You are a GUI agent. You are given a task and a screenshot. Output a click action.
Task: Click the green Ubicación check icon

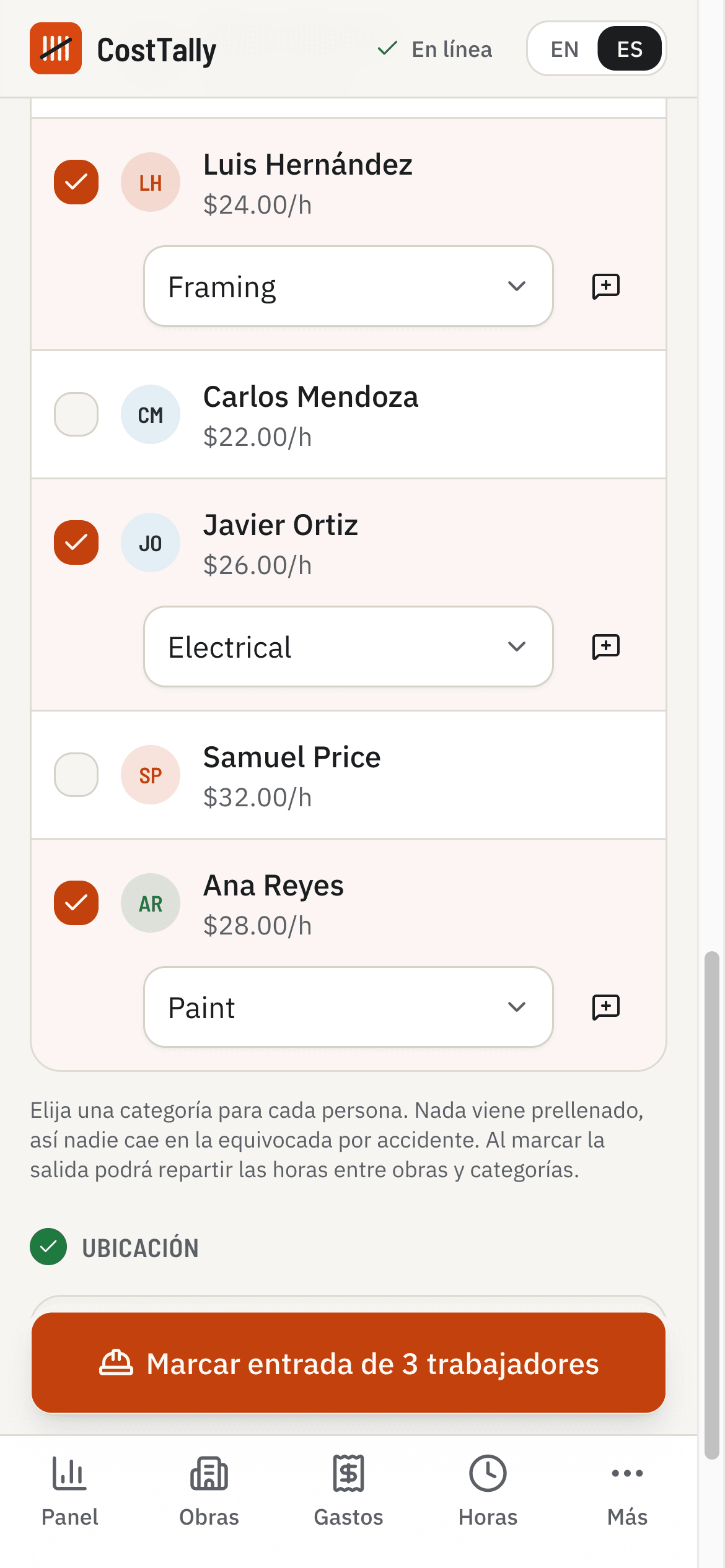tap(48, 1247)
